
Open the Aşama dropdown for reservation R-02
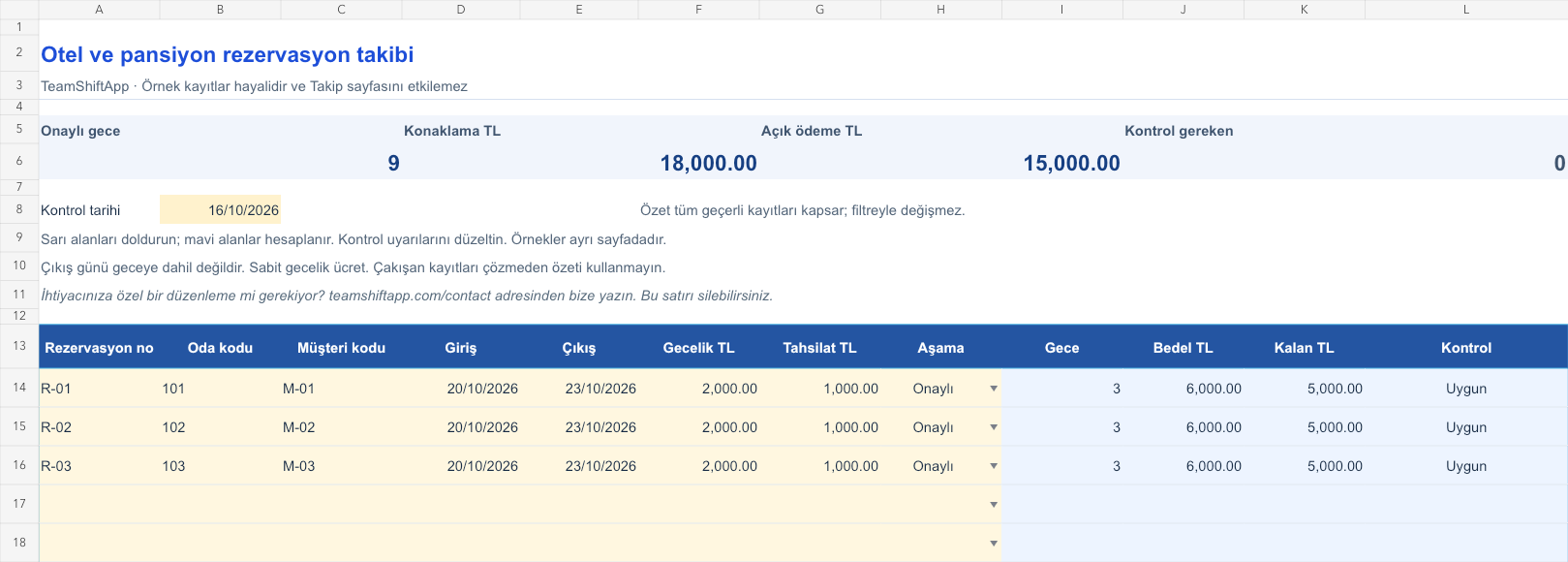[994, 427]
